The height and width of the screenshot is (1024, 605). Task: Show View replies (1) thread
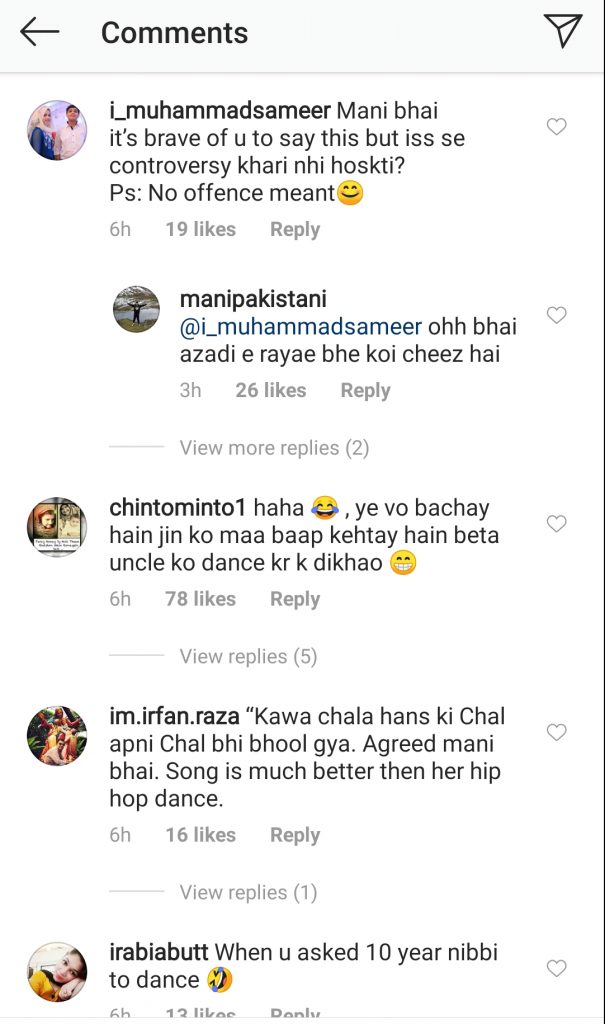248,892
